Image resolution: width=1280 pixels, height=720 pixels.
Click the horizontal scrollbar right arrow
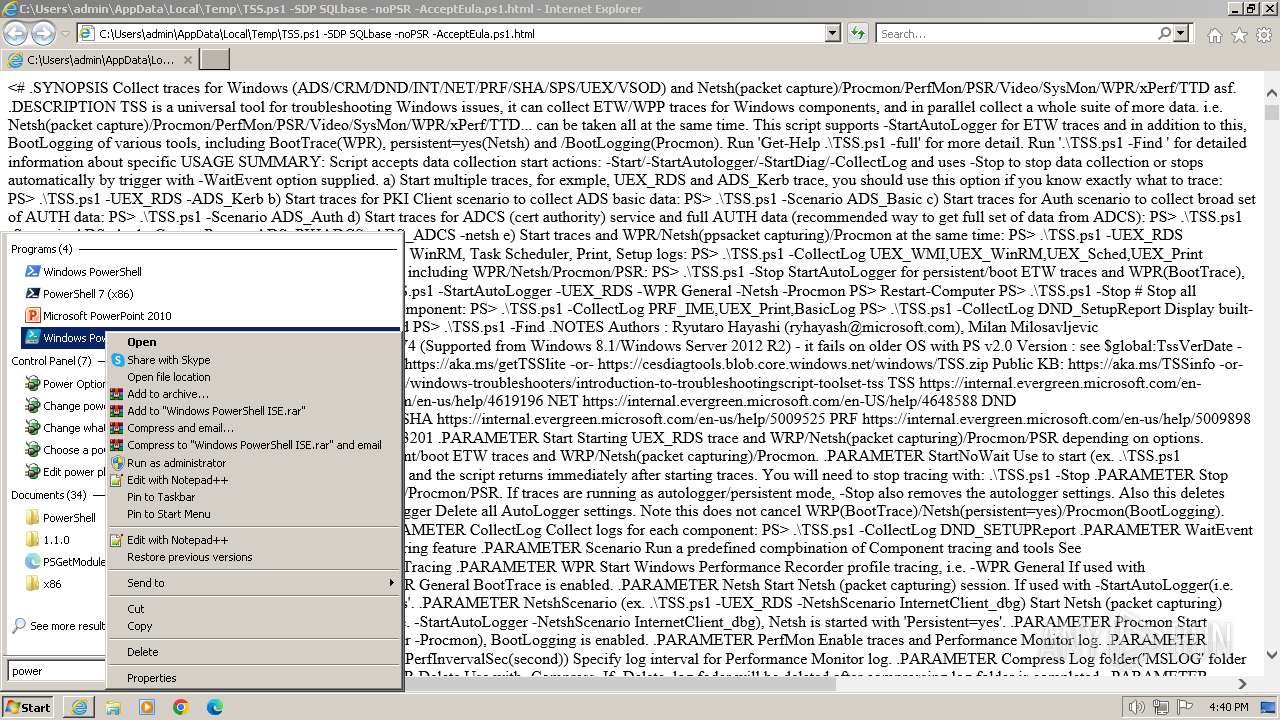pos(1243,684)
